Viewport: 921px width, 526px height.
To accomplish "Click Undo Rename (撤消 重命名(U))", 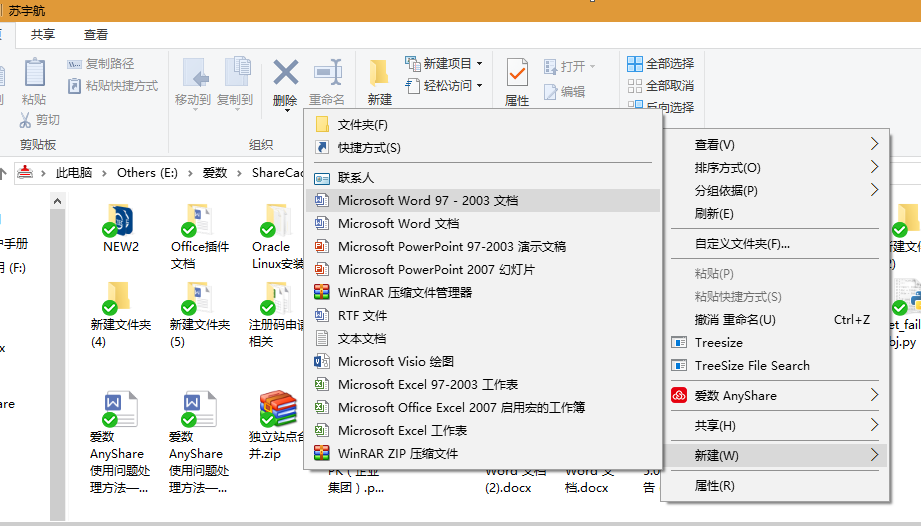I will point(775,319).
